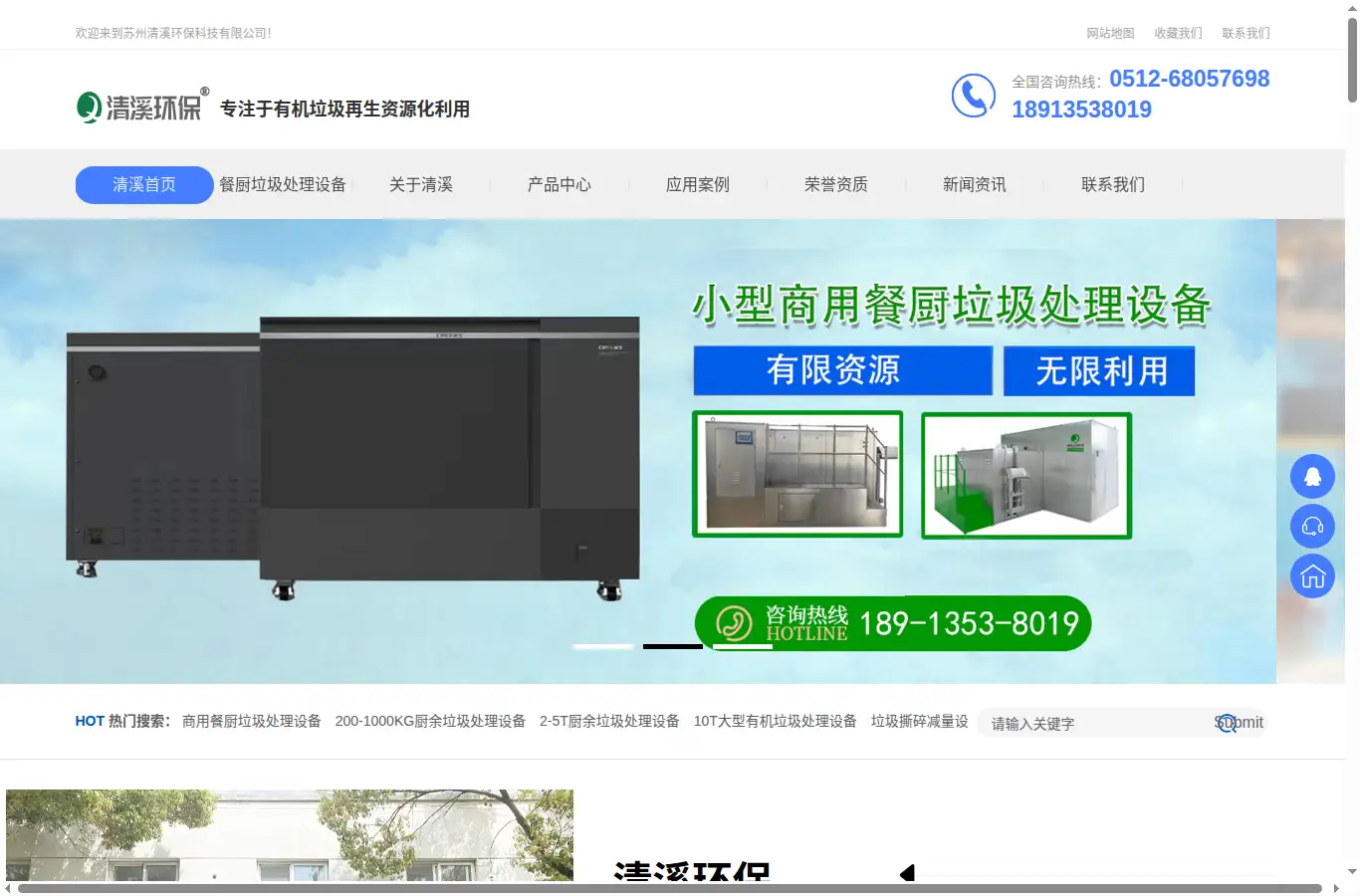This screenshot has width=1360, height=896.
Task: Open 新闻资讯 navigation item
Action: (x=975, y=185)
